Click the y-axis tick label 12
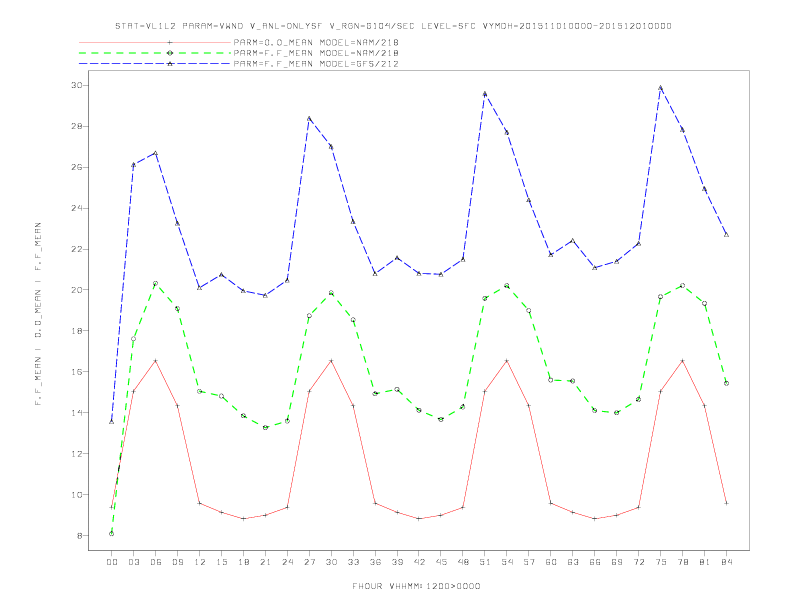Image resolution: width=792 pixels, height=612 pixels. click(x=76, y=453)
